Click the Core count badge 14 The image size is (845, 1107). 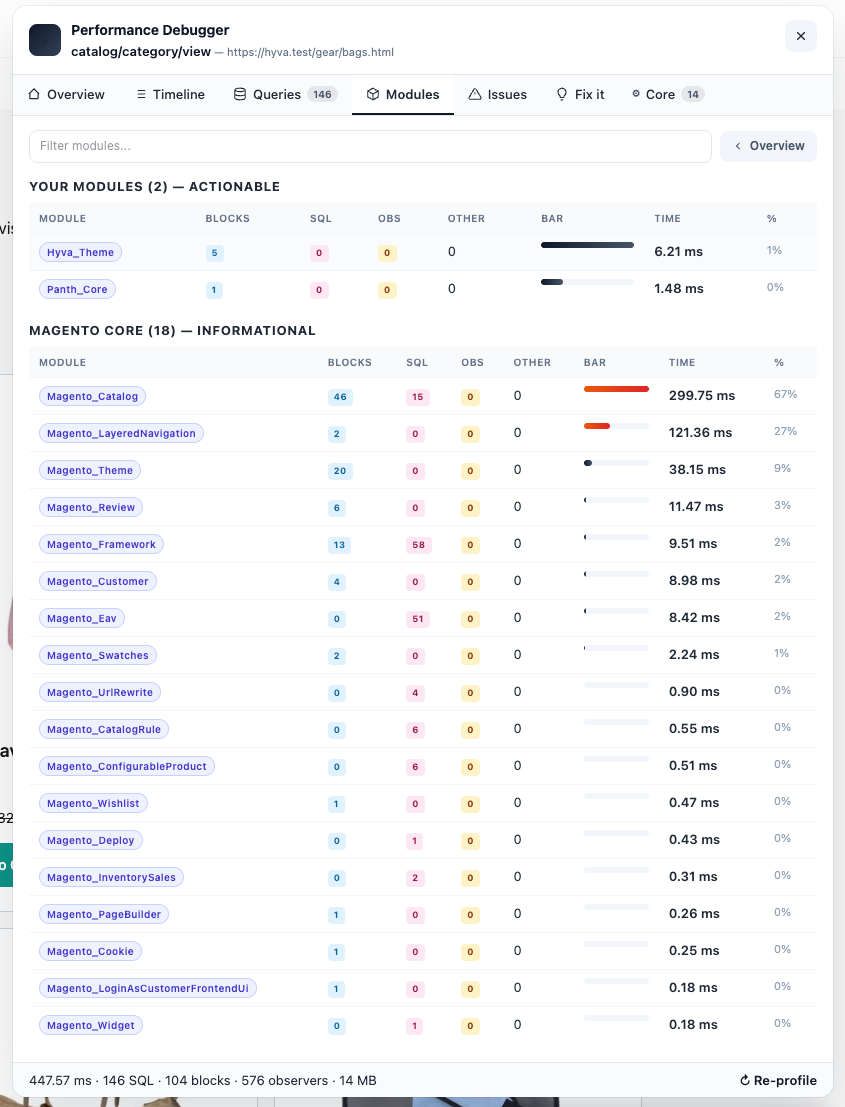(x=693, y=95)
